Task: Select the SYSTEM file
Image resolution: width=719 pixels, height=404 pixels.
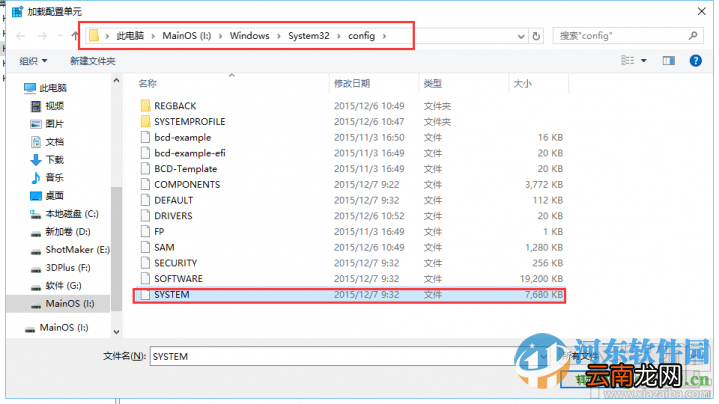Action: click(x=351, y=294)
